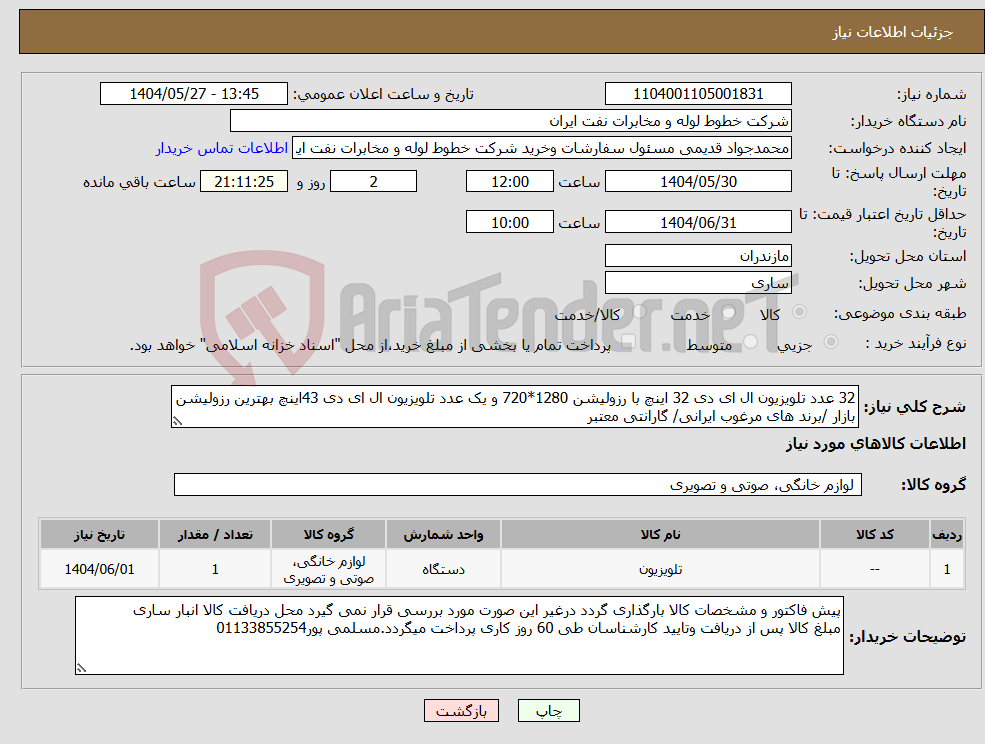Screen dimensions: 985x744
Task: Click the request creator name field
Action: click(541, 148)
